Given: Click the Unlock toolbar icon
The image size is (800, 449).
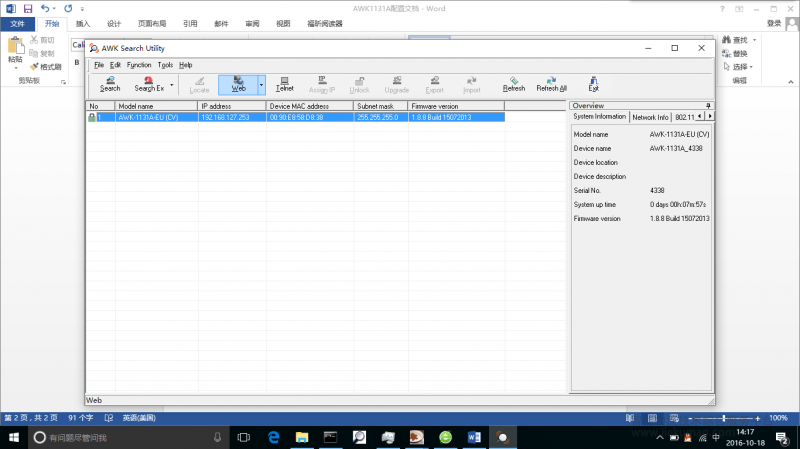Looking at the screenshot, I should pyautogui.click(x=359, y=85).
